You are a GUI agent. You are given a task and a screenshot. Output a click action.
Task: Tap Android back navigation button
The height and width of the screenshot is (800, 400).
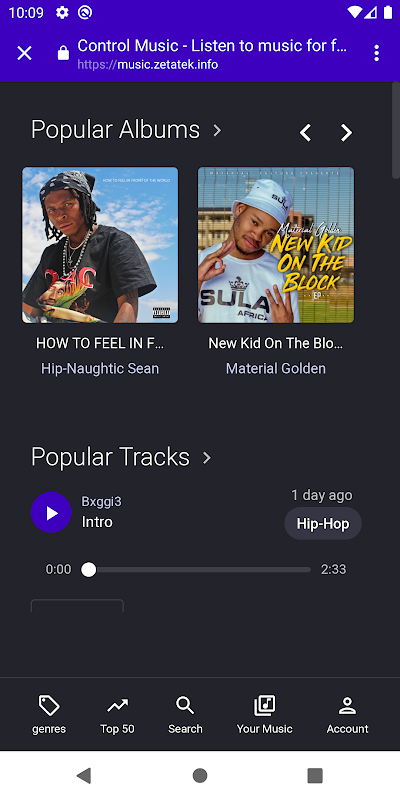(84, 776)
